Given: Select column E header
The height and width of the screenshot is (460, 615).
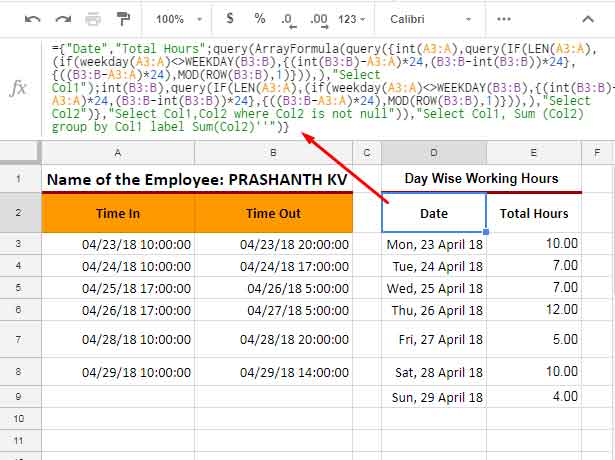Looking at the screenshot, I should click(533, 153).
